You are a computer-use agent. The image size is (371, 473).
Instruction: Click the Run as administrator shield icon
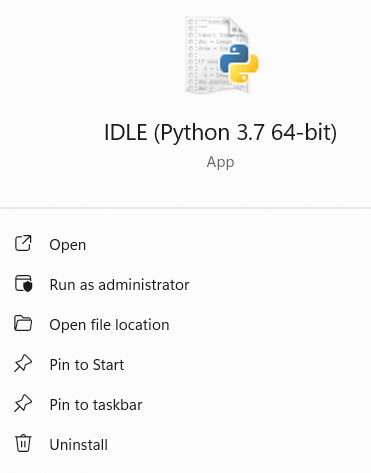tap(23, 283)
